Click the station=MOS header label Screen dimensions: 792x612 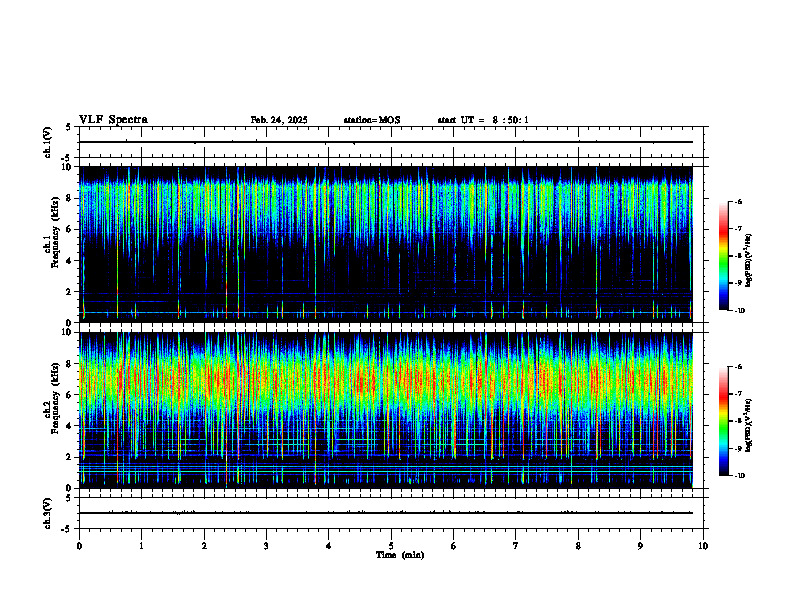pyautogui.click(x=372, y=120)
